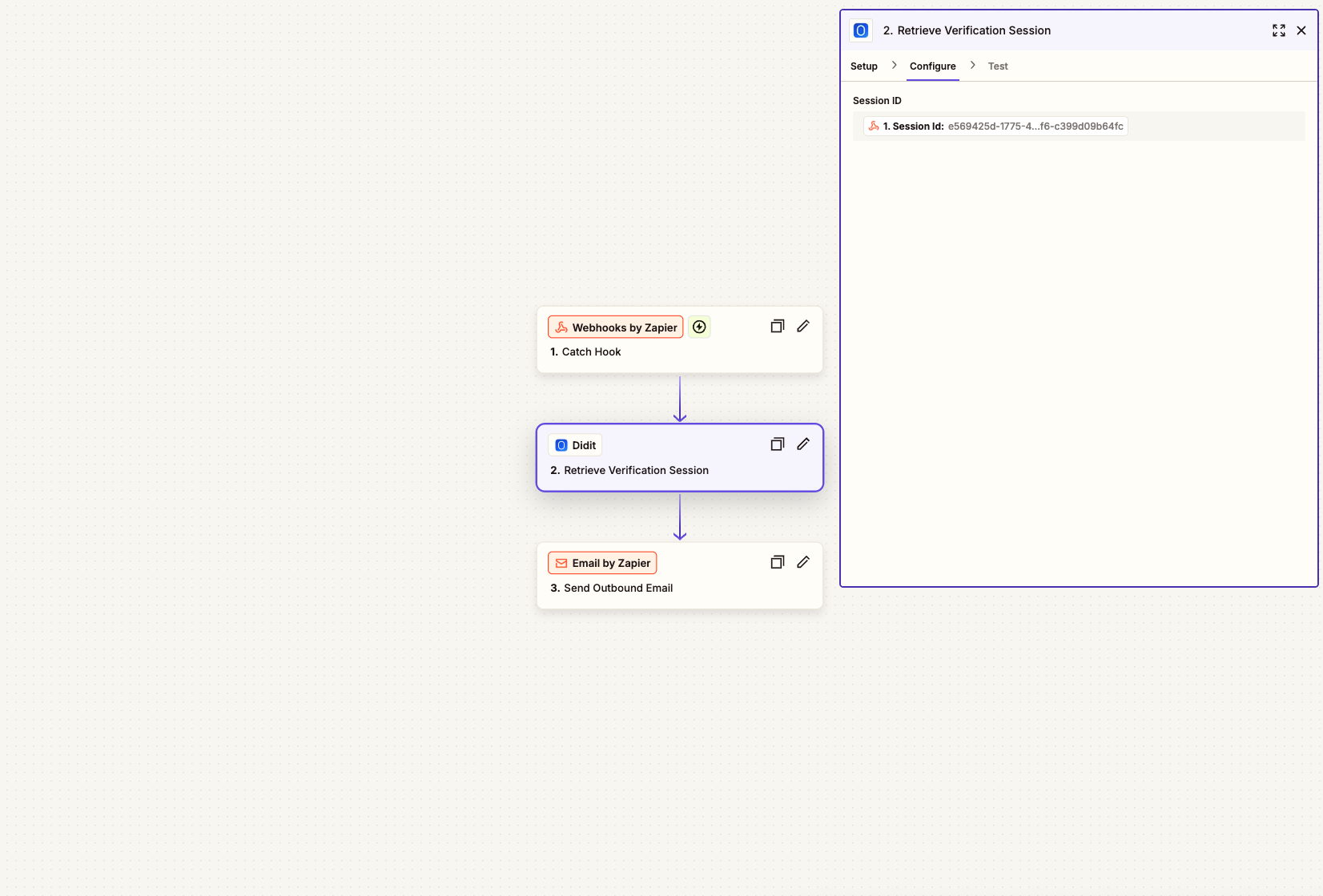The image size is (1323, 896).
Task: Select '1. Catch Hook' step text
Action: pyautogui.click(x=585, y=352)
